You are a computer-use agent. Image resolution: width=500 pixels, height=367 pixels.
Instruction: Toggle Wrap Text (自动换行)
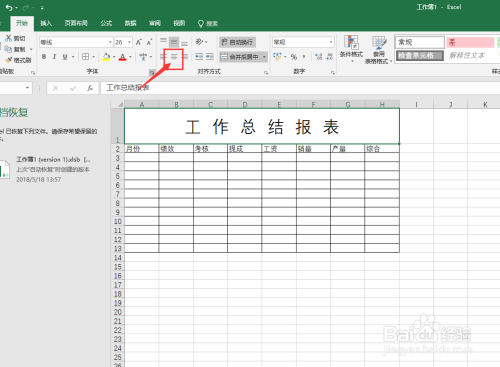tap(237, 42)
